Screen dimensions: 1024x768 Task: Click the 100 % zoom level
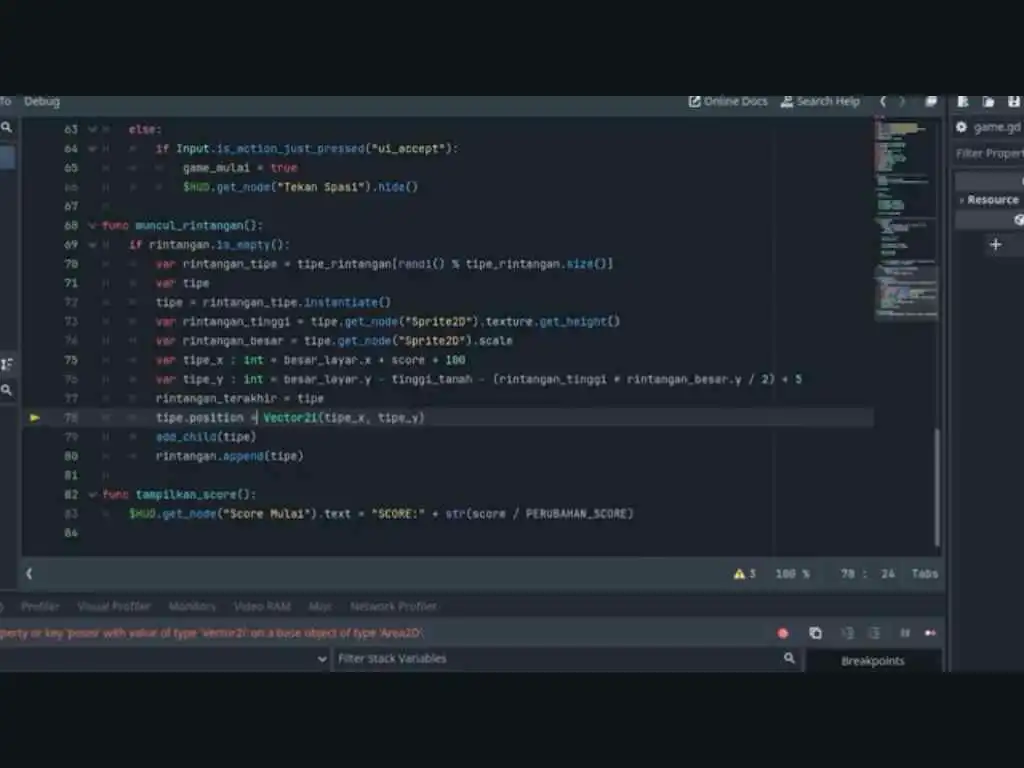(x=793, y=573)
